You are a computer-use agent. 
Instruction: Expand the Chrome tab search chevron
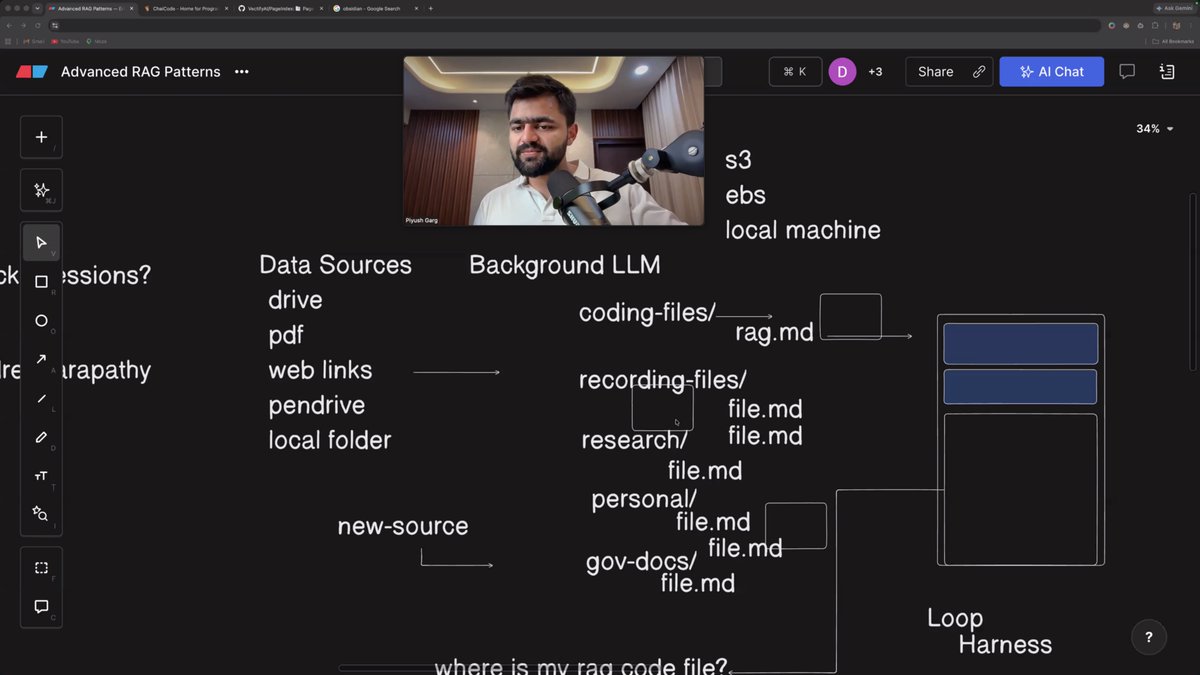point(37,8)
